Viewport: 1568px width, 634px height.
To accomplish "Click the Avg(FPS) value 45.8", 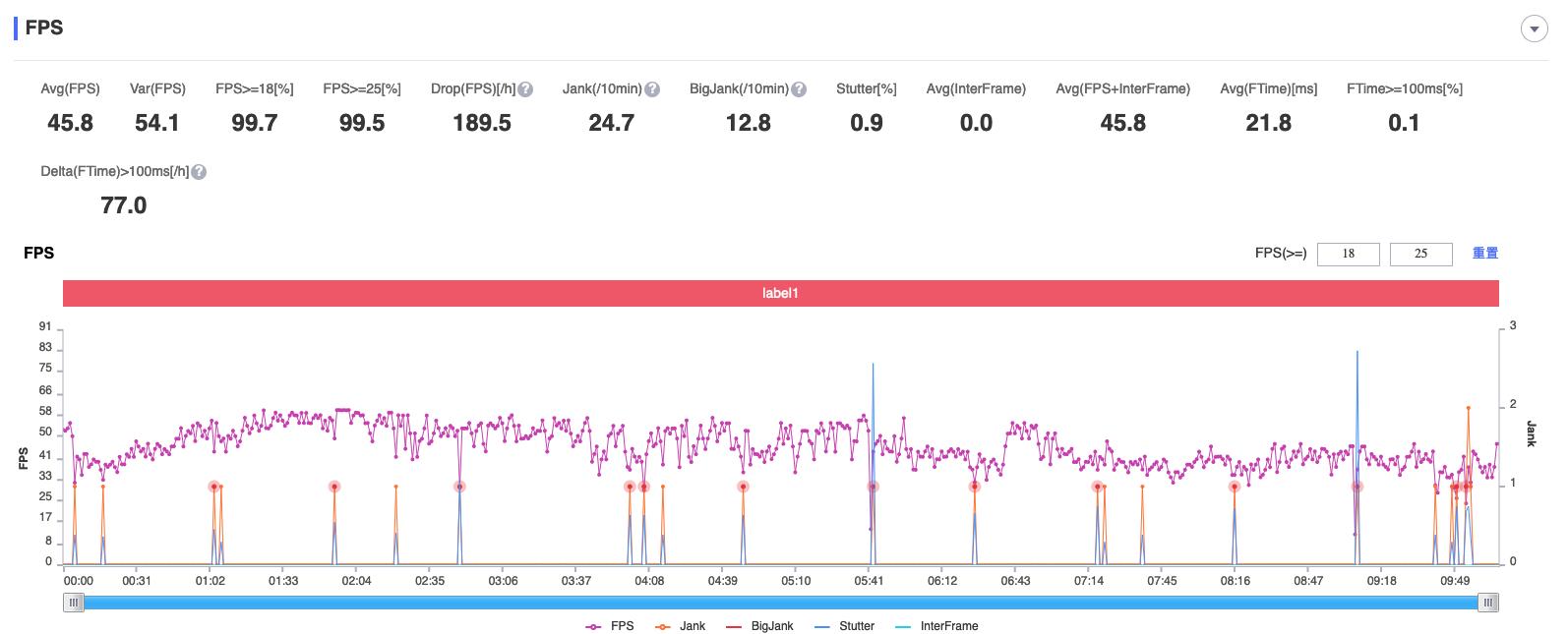I will click(71, 123).
